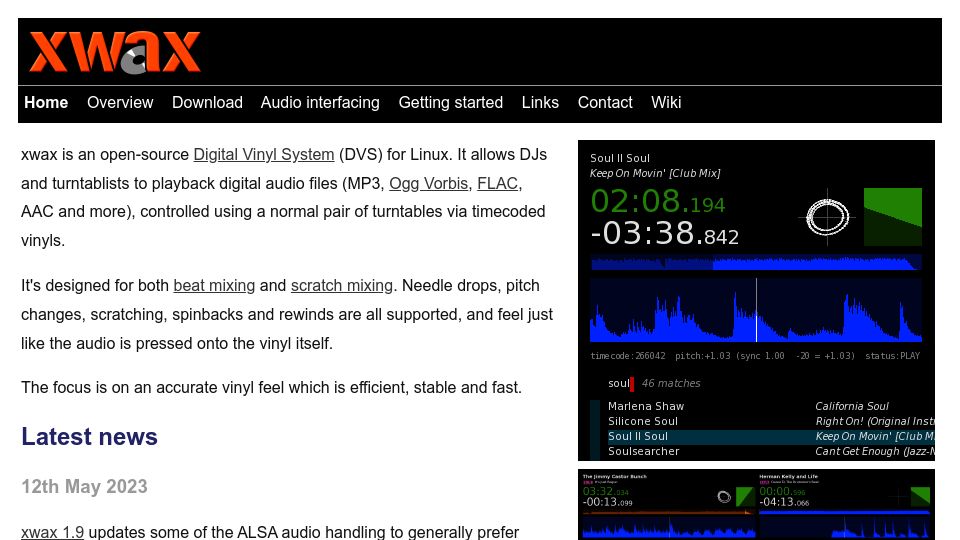This screenshot has height=540, width=960.
Task: Open the xwax 1.9 release link
Action: click(52, 532)
